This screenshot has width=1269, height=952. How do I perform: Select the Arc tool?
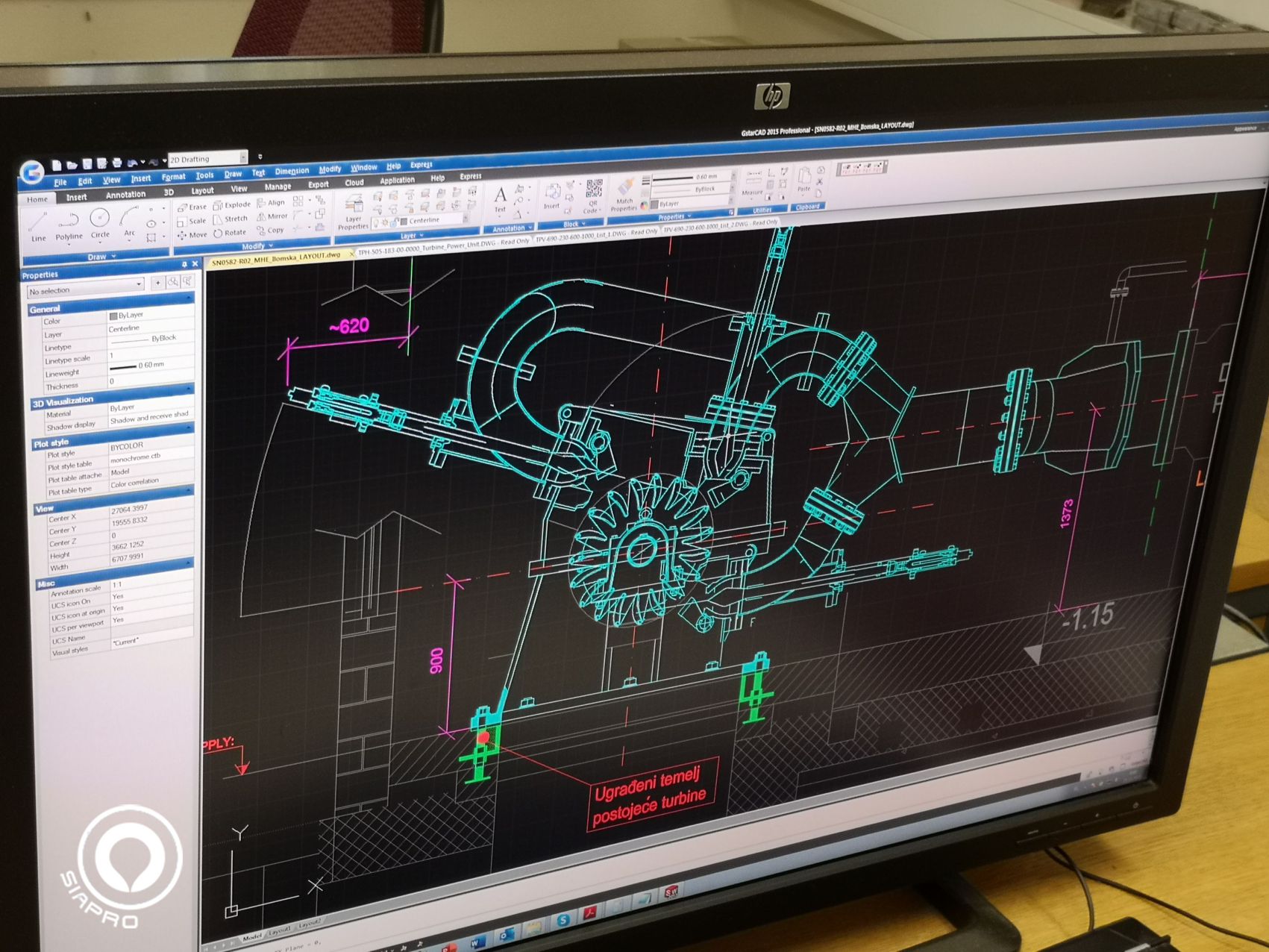click(x=129, y=221)
